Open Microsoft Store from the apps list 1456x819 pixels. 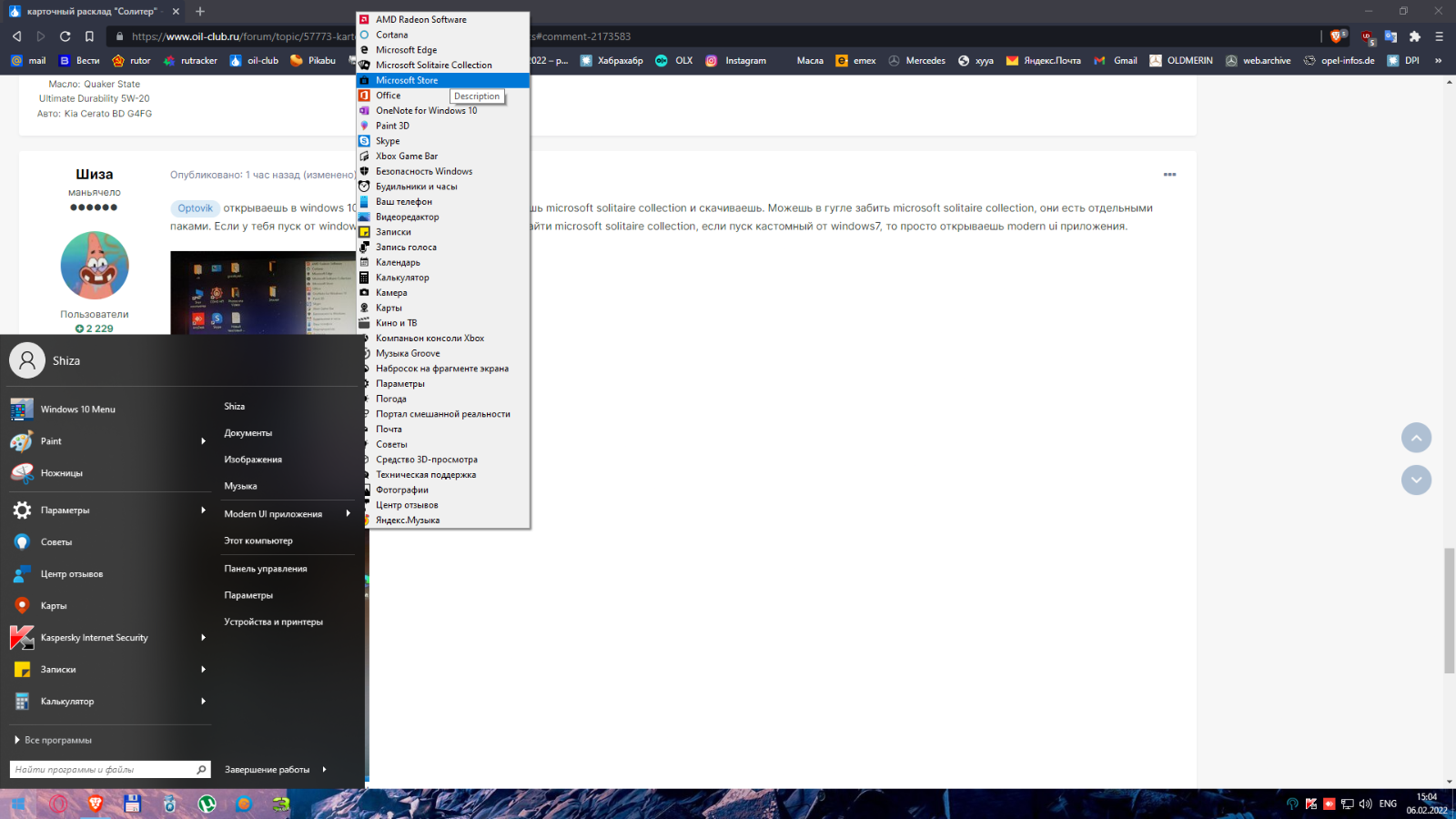tap(443, 80)
